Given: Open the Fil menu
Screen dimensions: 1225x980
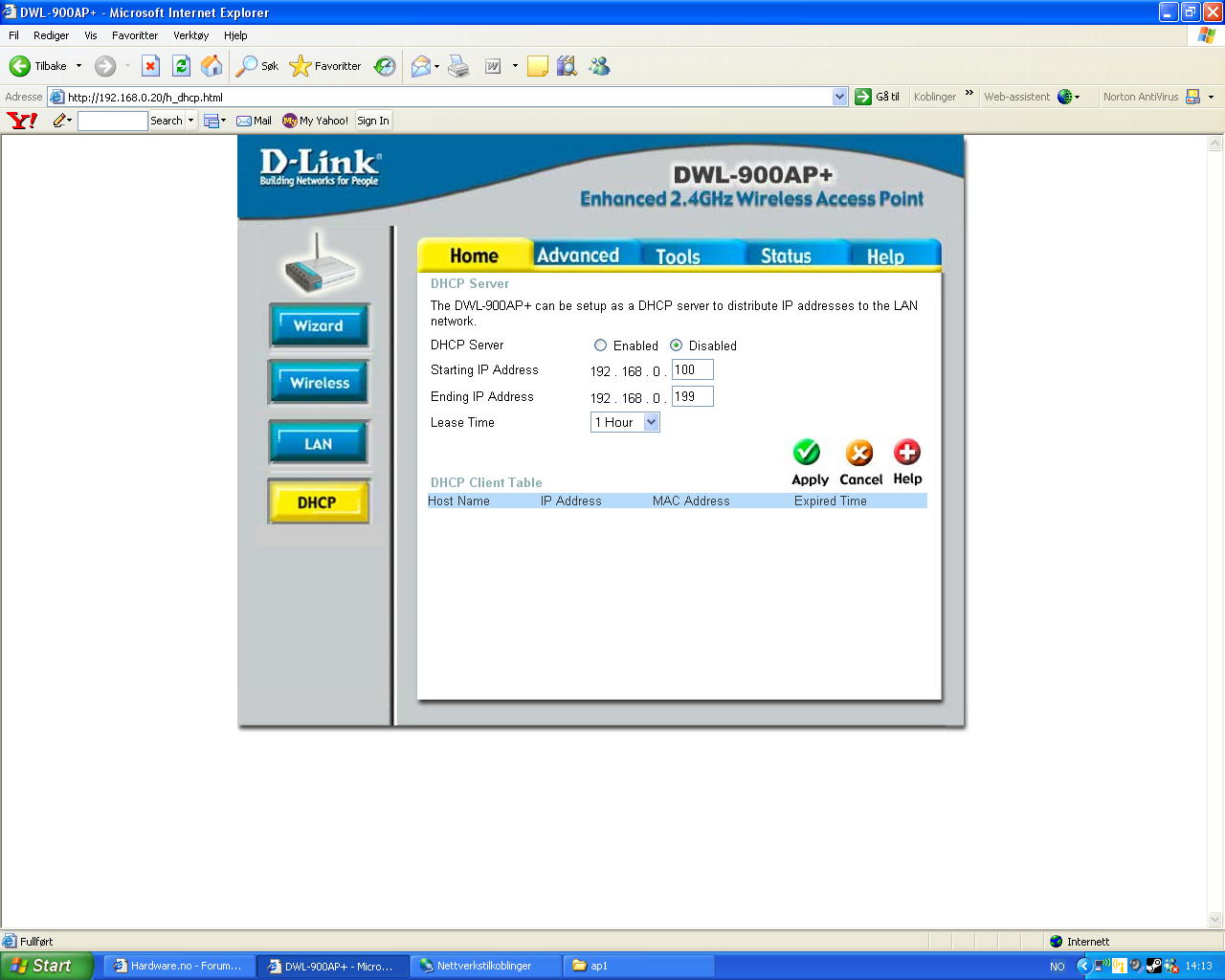Looking at the screenshot, I should [x=13, y=35].
